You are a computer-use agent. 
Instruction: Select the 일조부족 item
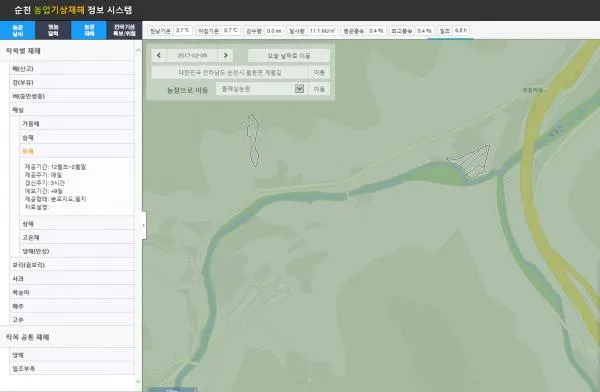[72, 369]
